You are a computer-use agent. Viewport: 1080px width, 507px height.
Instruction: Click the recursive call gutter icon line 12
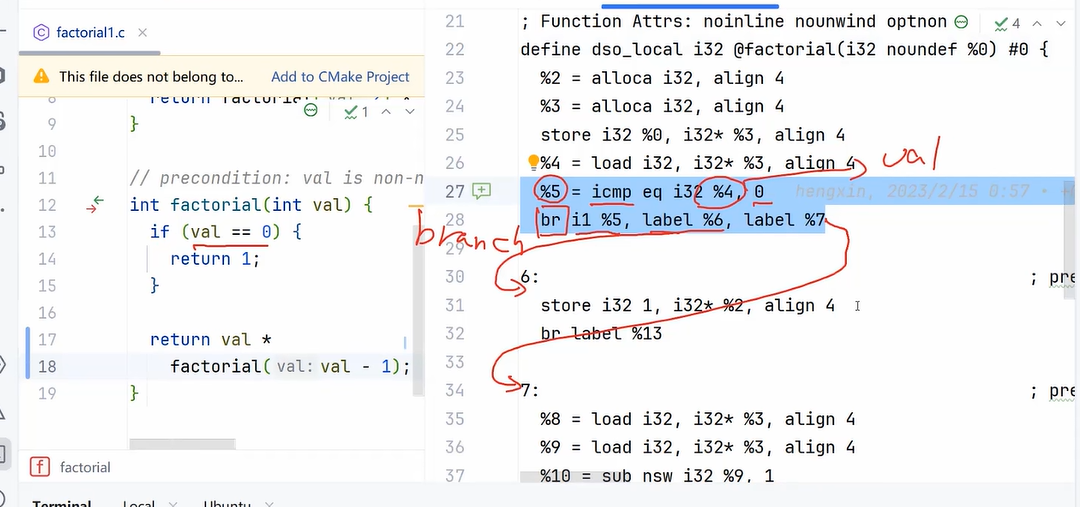(x=96, y=205)
